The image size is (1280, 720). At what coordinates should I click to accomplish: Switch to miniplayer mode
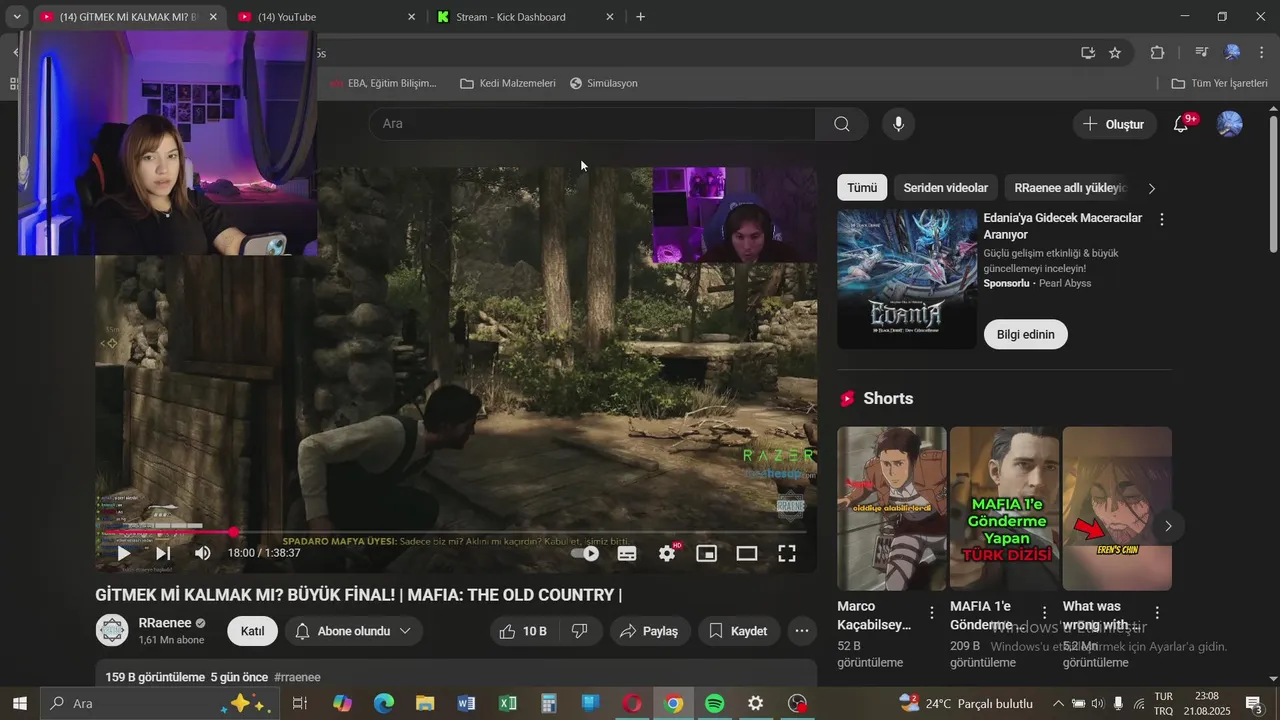pyautogui.click(x=707, y=553)
